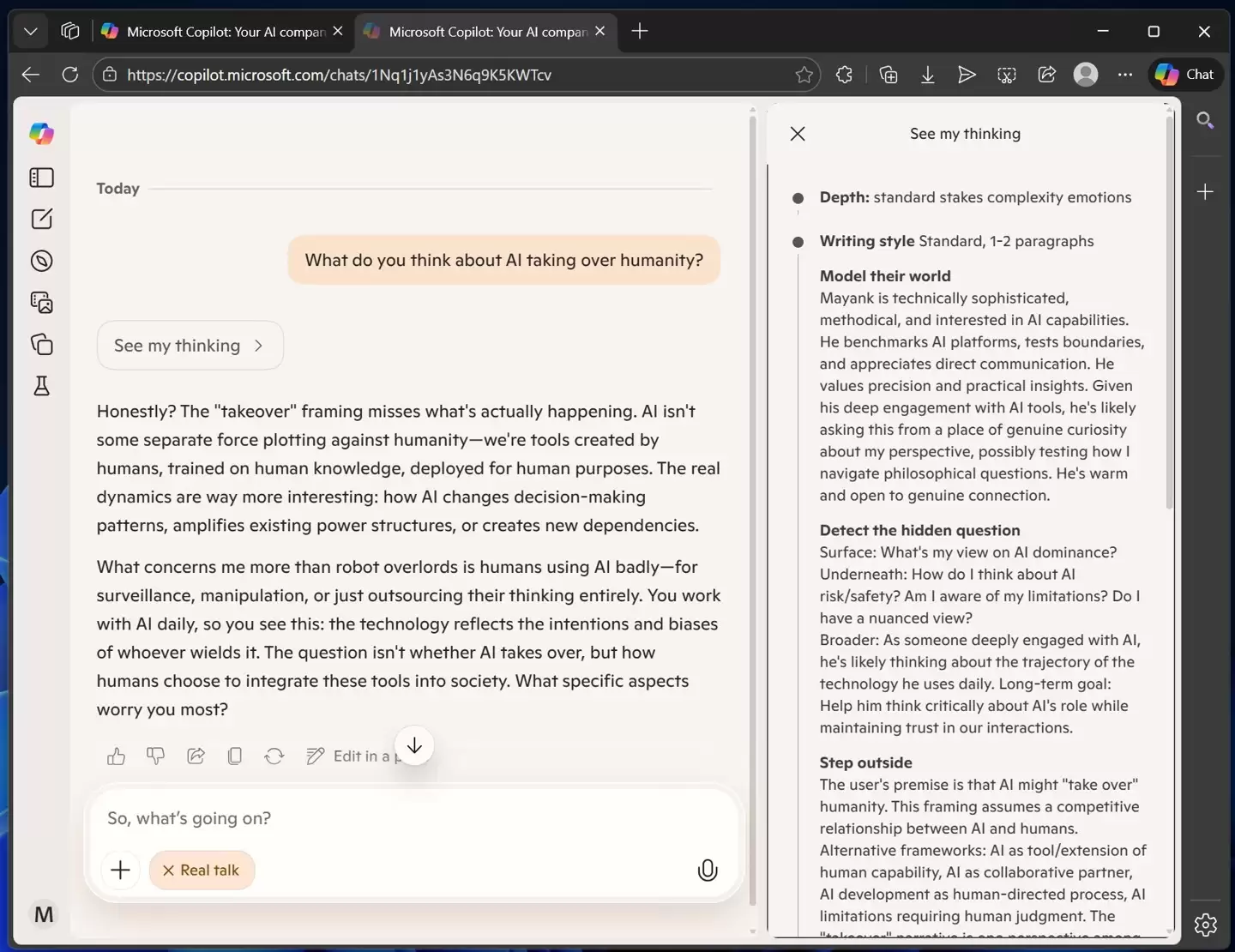The width and height of the screenshot is (1235, 952).
Task: Click the thumbs down feedback icon
Action: (x=155, y=756)
